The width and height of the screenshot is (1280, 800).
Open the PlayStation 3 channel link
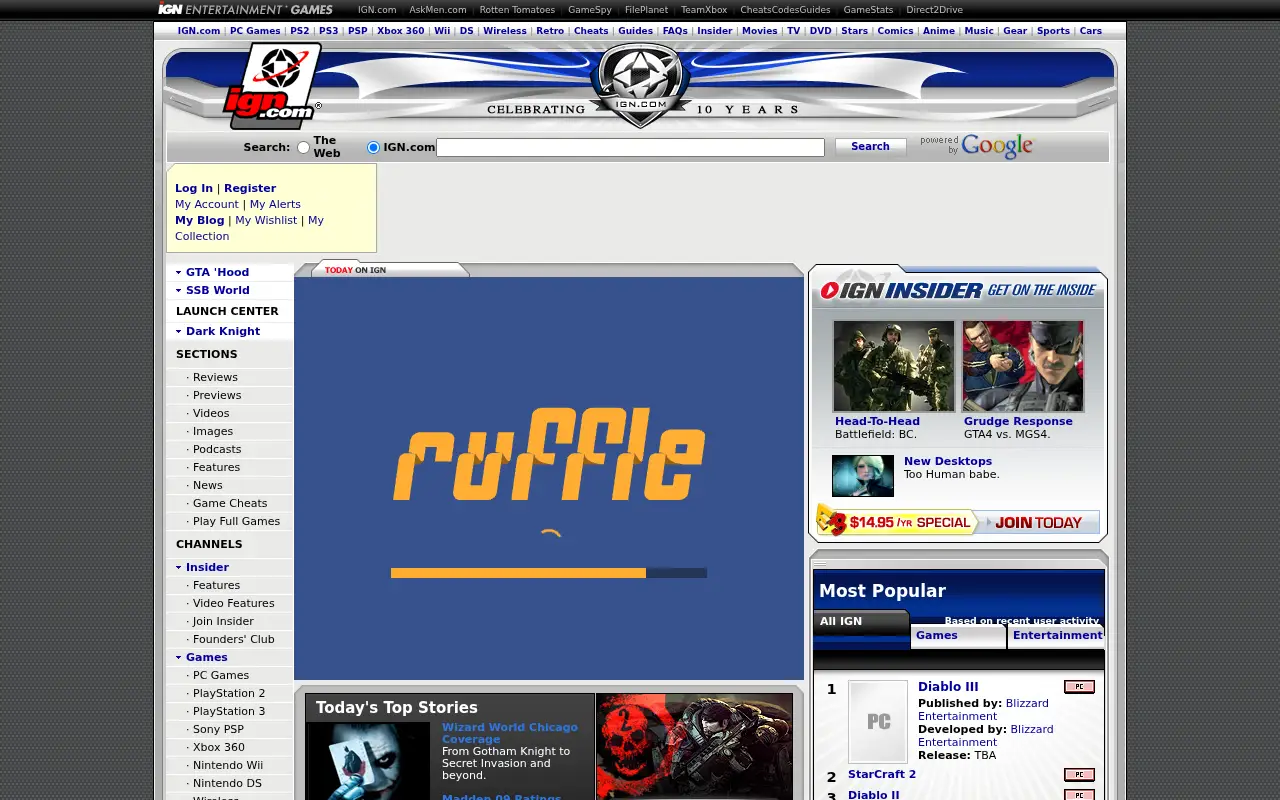[x=229, y=711]
